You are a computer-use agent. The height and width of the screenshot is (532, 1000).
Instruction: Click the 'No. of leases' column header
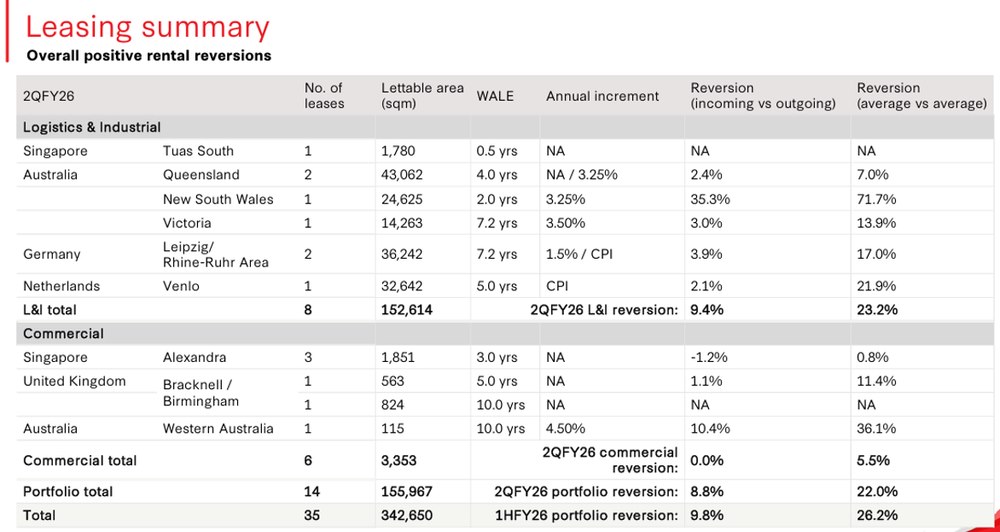click(323, 96)
